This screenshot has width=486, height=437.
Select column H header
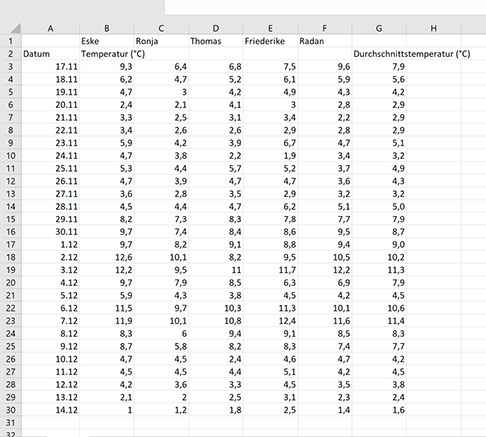(434, 29)
